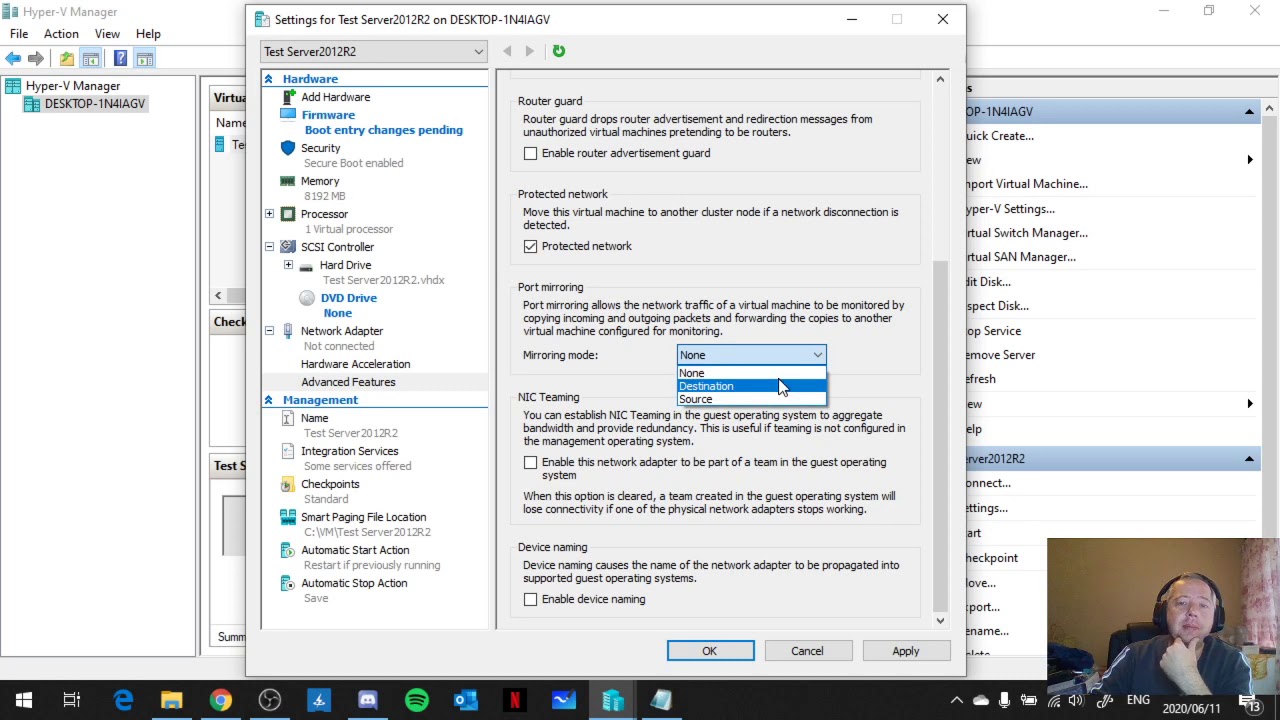The image size is (1280, 720).
Task: Select Hyper-V Manager root in console tree
Action: [x=72, y=86]
